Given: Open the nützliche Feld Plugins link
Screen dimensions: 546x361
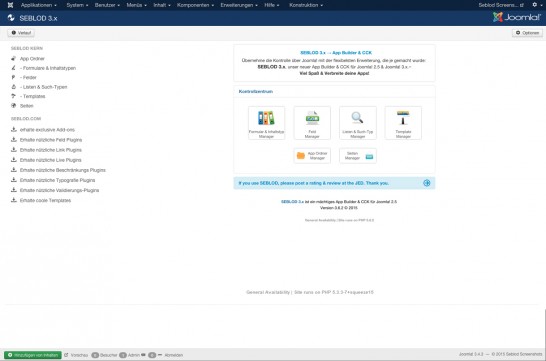Looking at the screenshot, I should click(x=51, y=140).
